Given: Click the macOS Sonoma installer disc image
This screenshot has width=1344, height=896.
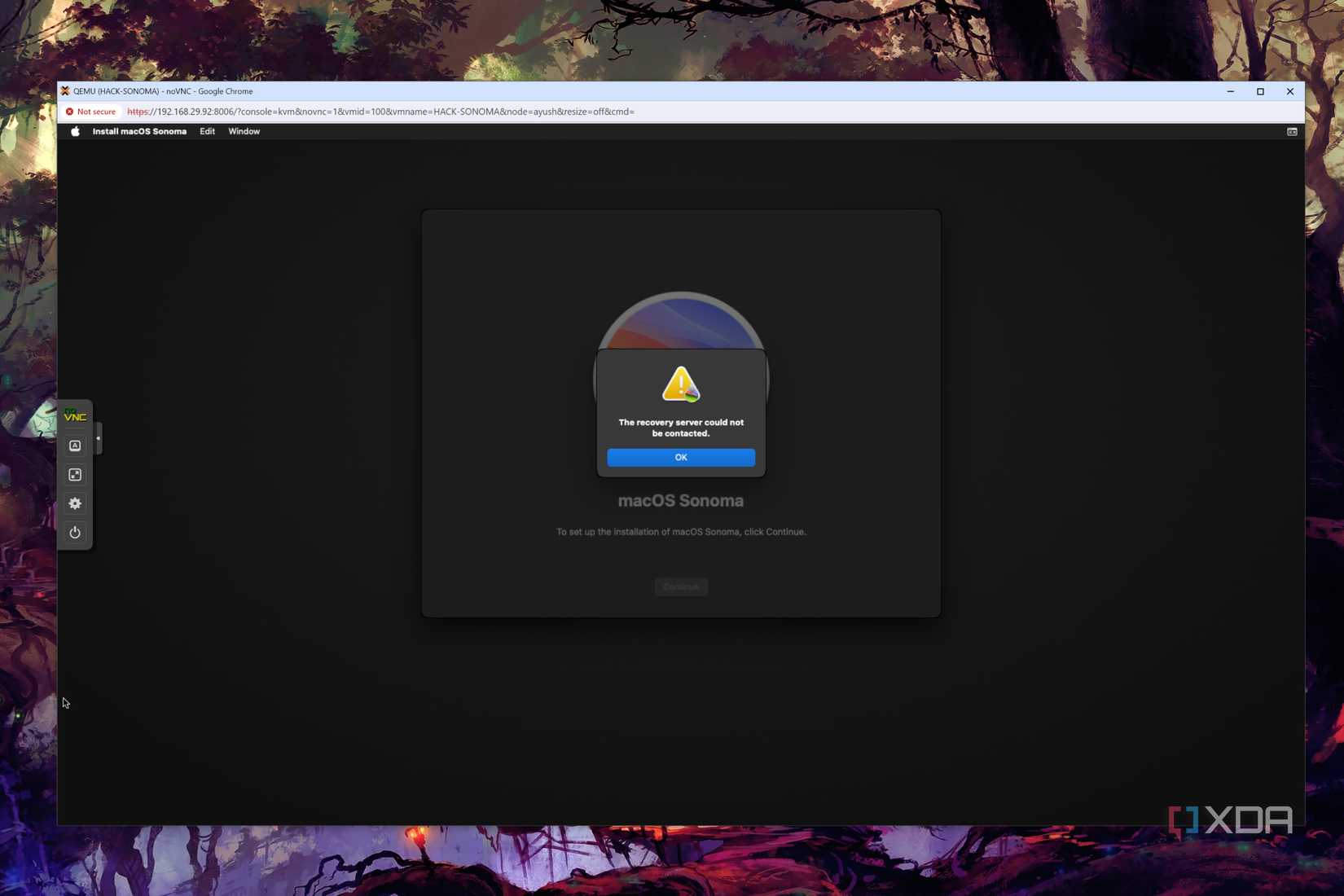Looking at the screenshot, I should tap(681, 321).
